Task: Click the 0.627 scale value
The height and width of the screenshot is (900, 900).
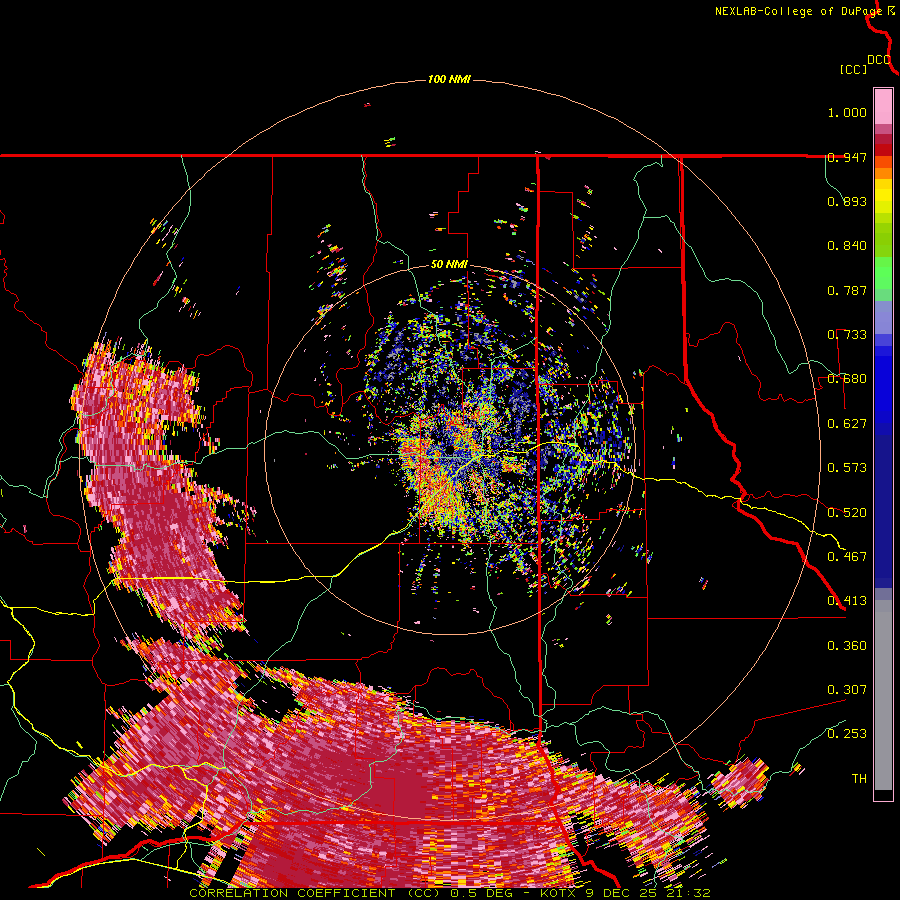Action: [847, 424]
